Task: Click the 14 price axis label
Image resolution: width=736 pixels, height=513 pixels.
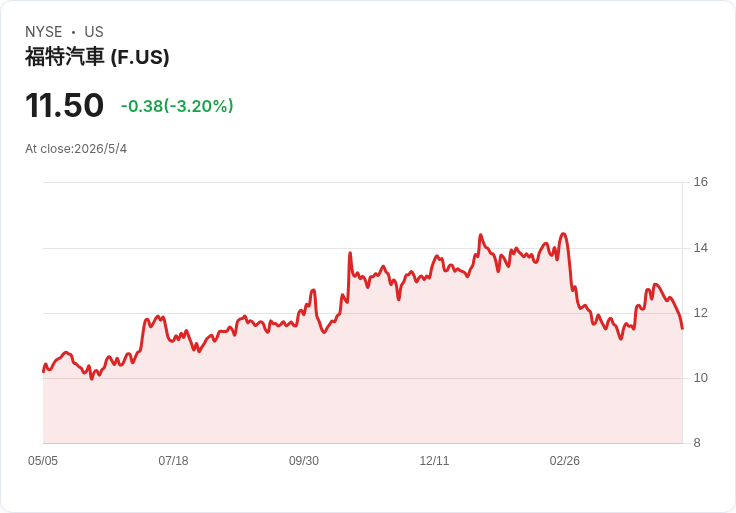Action: click(x=700, y=248)
